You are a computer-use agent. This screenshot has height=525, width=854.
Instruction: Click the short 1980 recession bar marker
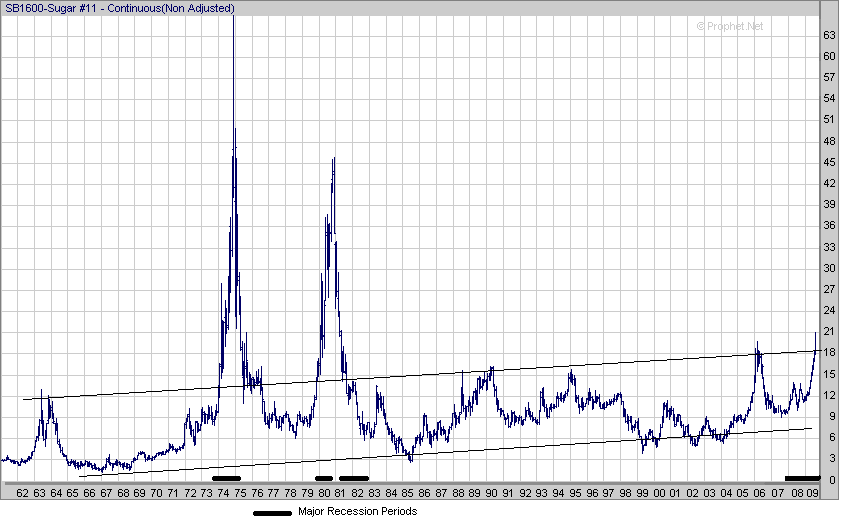coord(324,479)
